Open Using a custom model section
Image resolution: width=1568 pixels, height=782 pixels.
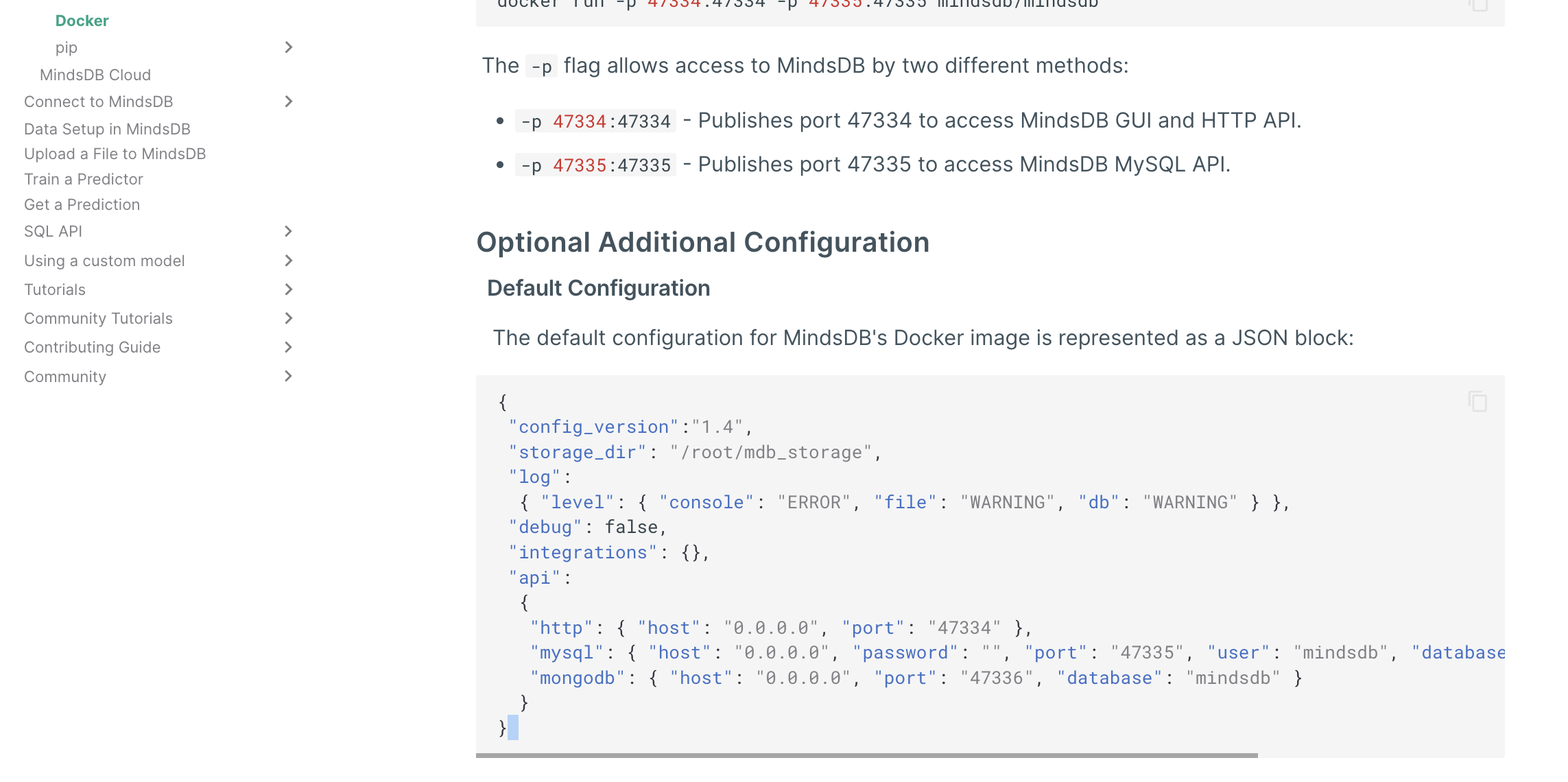tap(104, 261)
